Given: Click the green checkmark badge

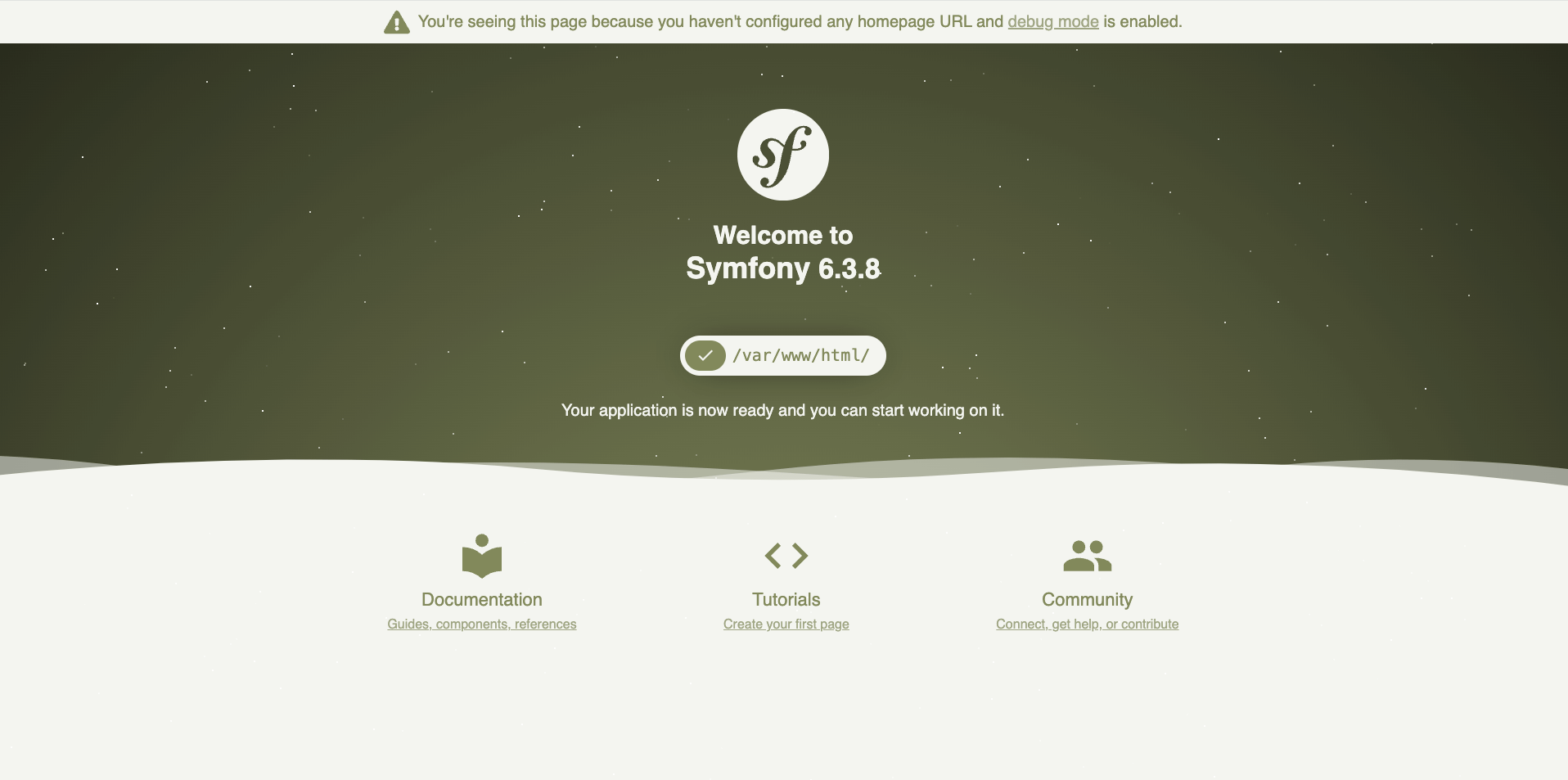Looking at the screenshot, I should pyautogui.click(x=705, y=356).
